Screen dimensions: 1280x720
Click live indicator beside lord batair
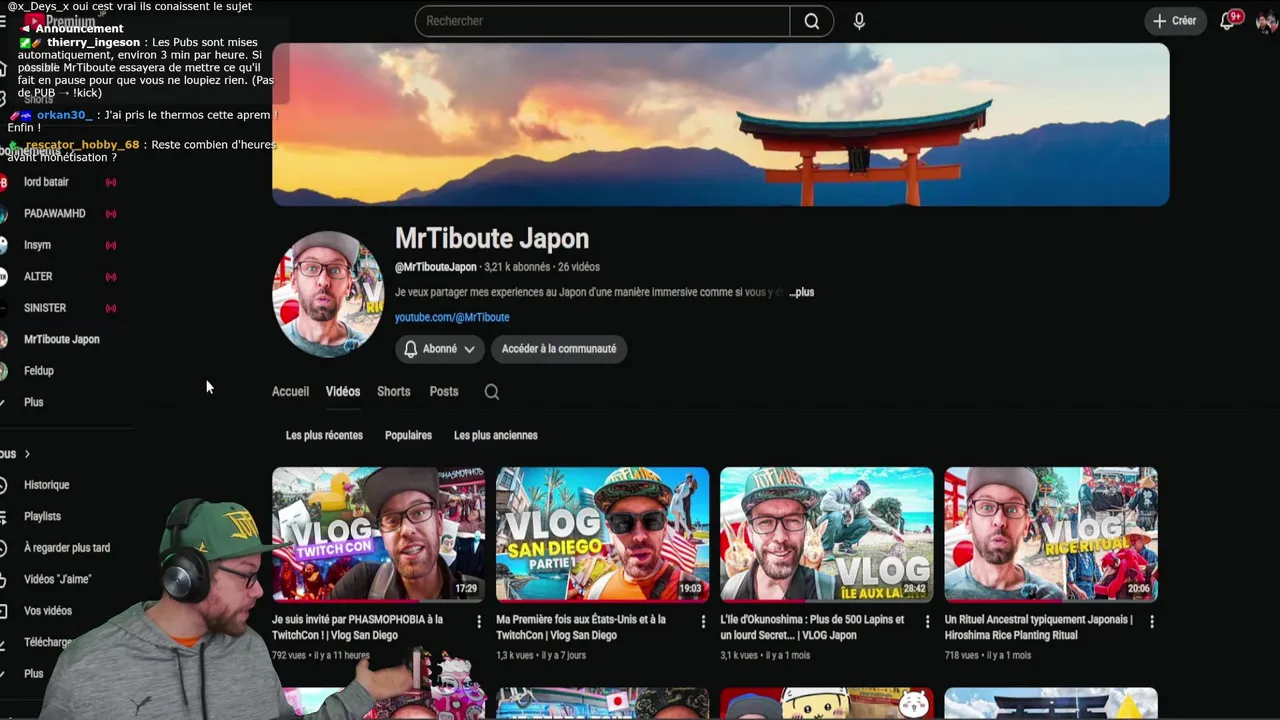point(111,182)
